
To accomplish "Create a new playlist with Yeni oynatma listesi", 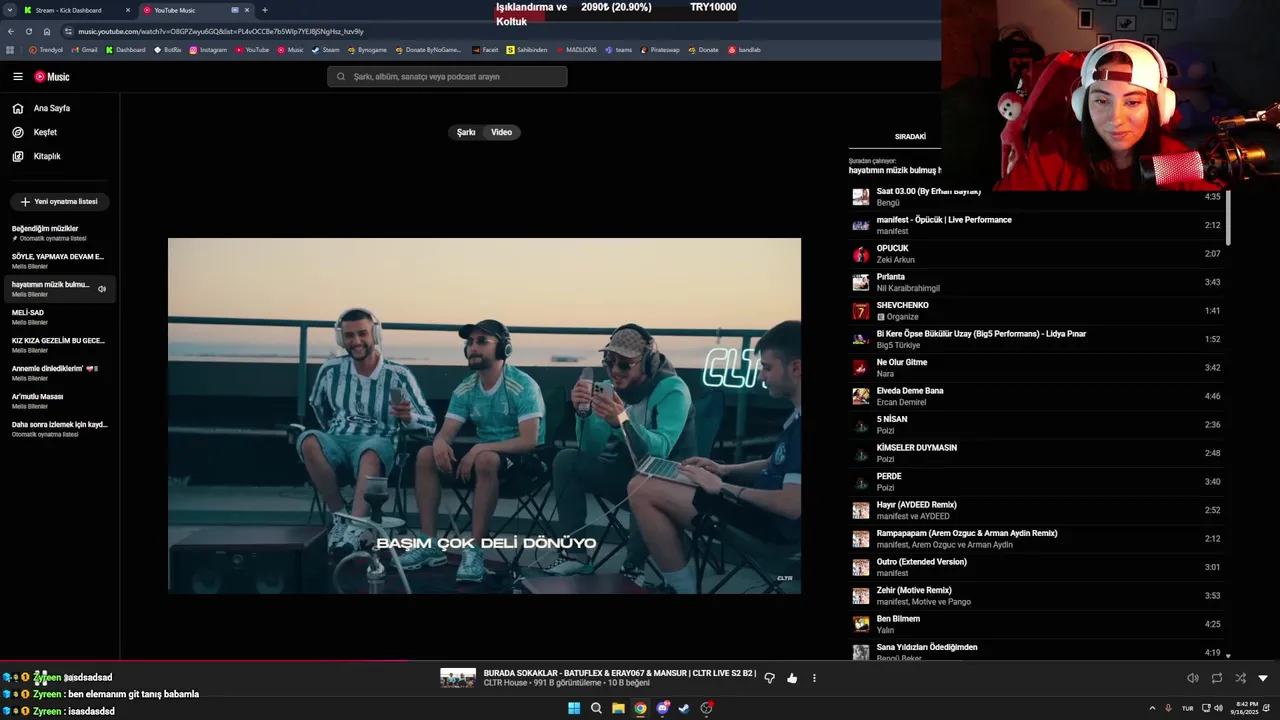I will click(x=59, y=201).
